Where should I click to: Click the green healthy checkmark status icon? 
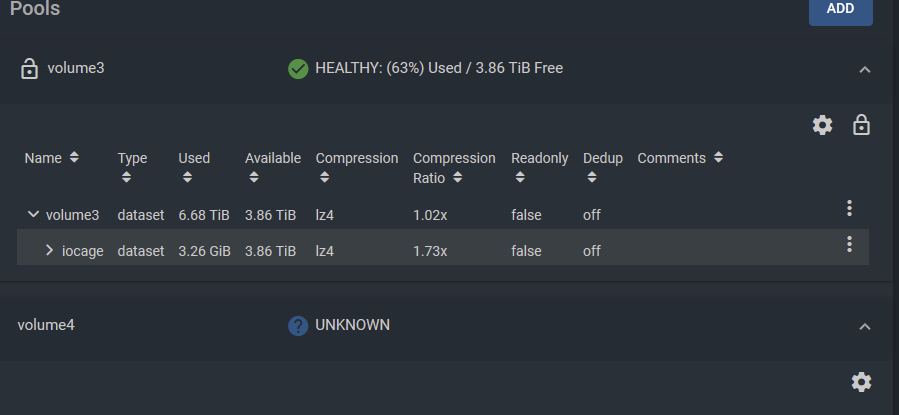298,69
